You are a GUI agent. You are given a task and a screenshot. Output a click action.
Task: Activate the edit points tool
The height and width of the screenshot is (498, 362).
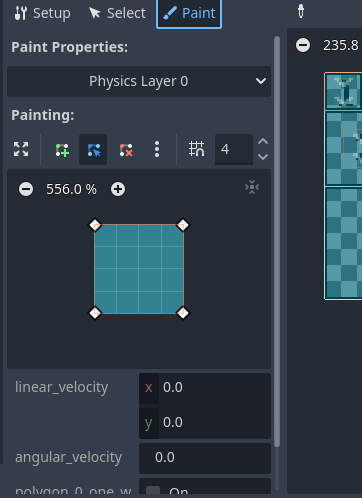pos(93,150)
